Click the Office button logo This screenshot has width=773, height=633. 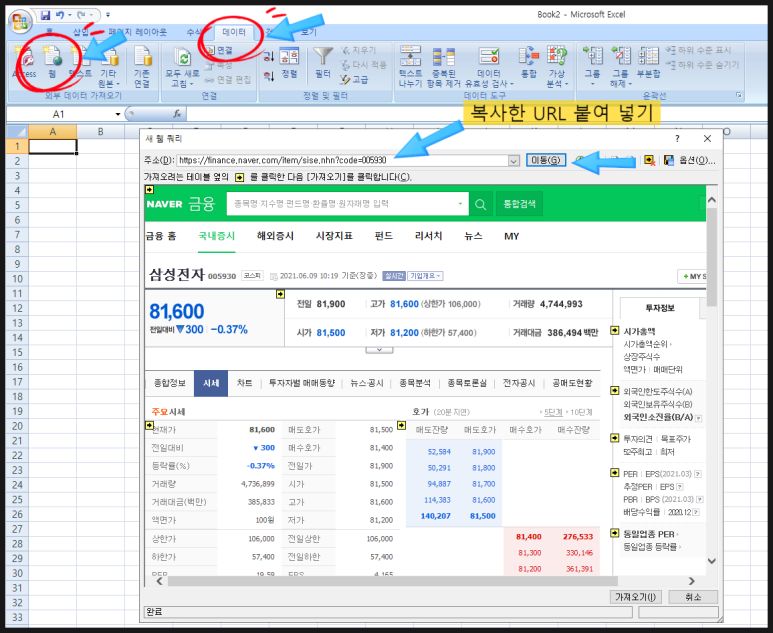[21, 21]
